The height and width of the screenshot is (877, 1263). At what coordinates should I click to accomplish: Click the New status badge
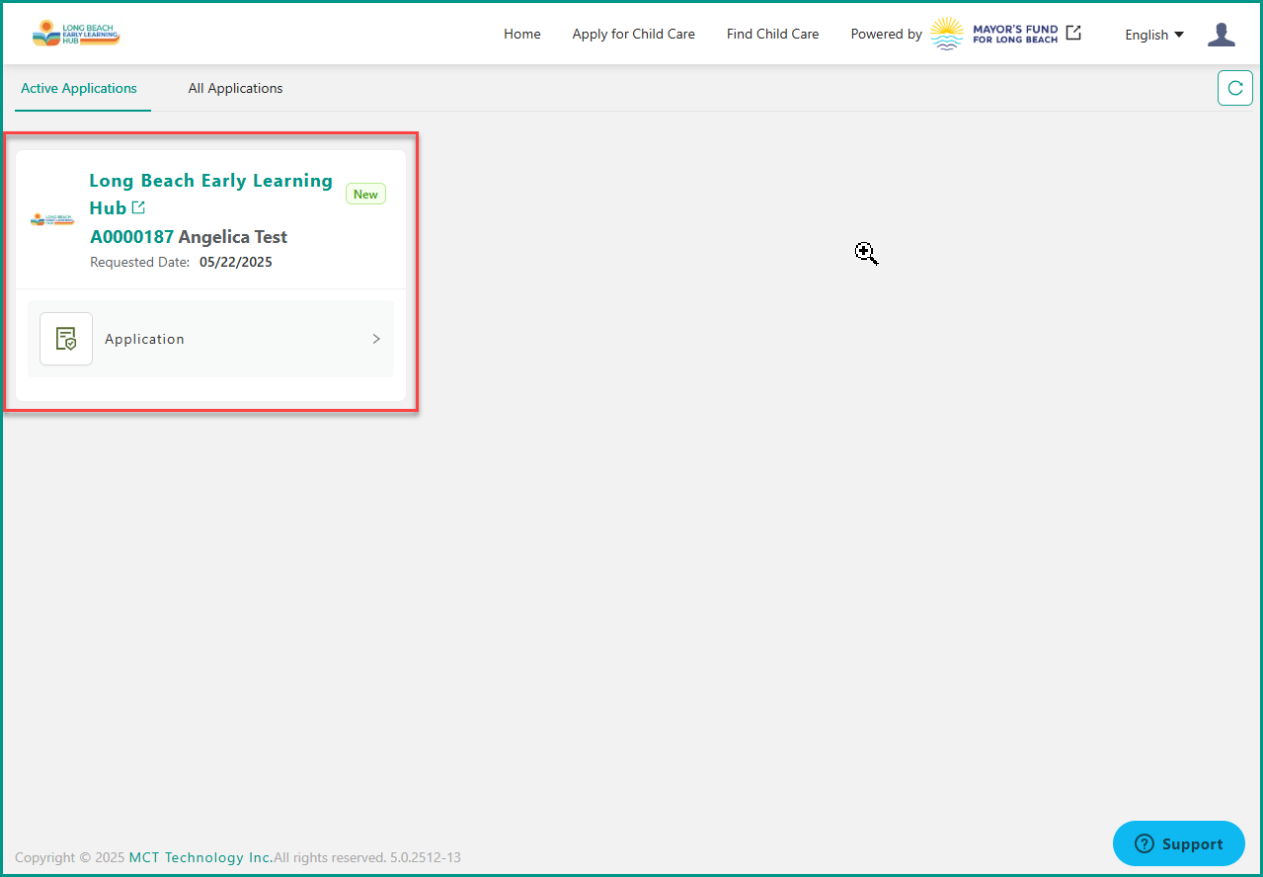tap(366, 194)
